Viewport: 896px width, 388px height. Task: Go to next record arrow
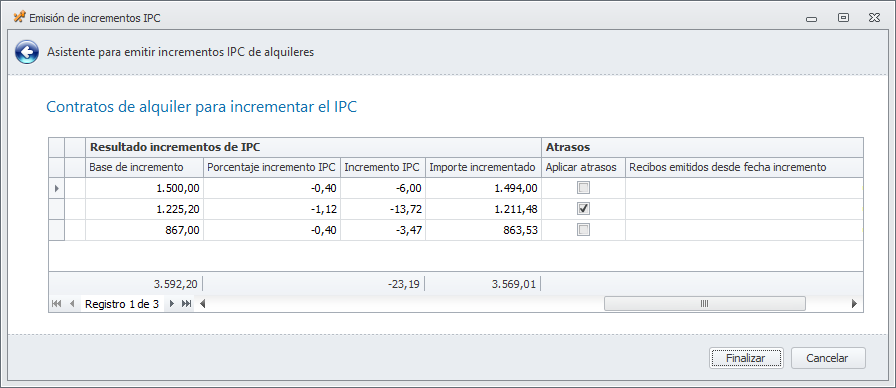pos(171,304)
